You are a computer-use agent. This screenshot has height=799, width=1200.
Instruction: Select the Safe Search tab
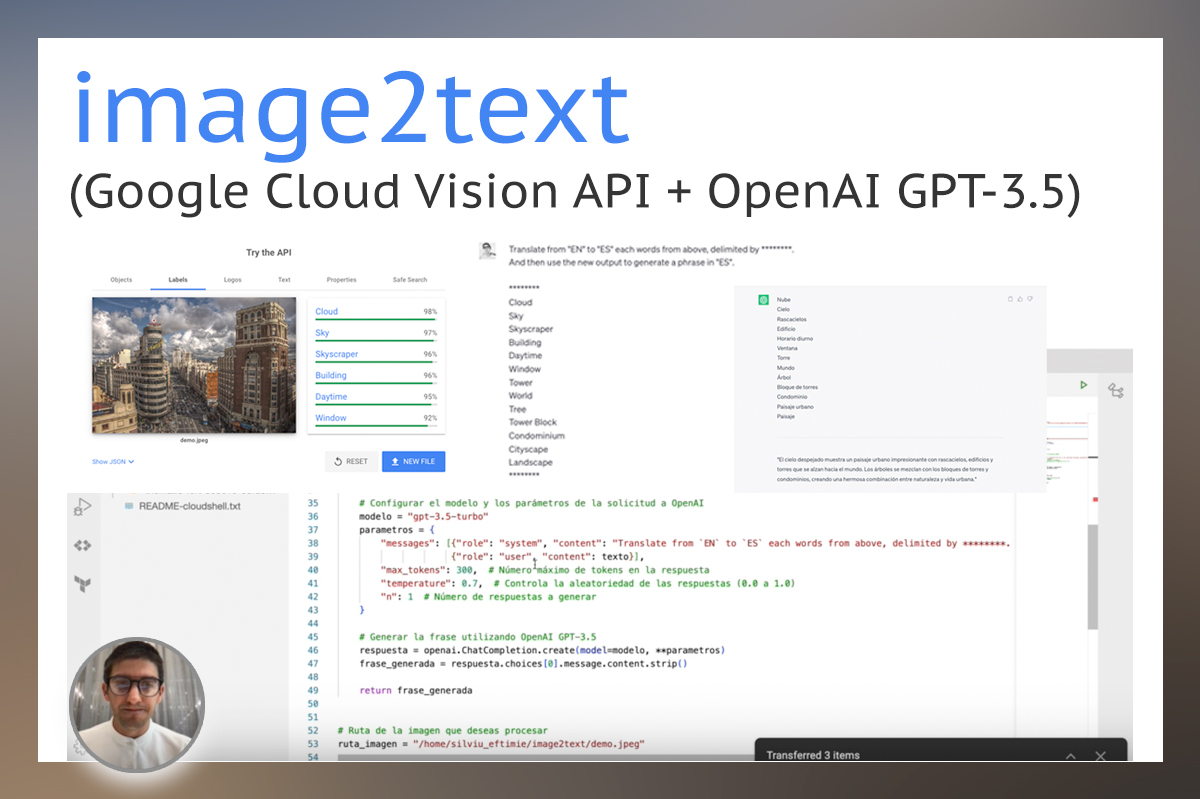[x=410, y=280]
